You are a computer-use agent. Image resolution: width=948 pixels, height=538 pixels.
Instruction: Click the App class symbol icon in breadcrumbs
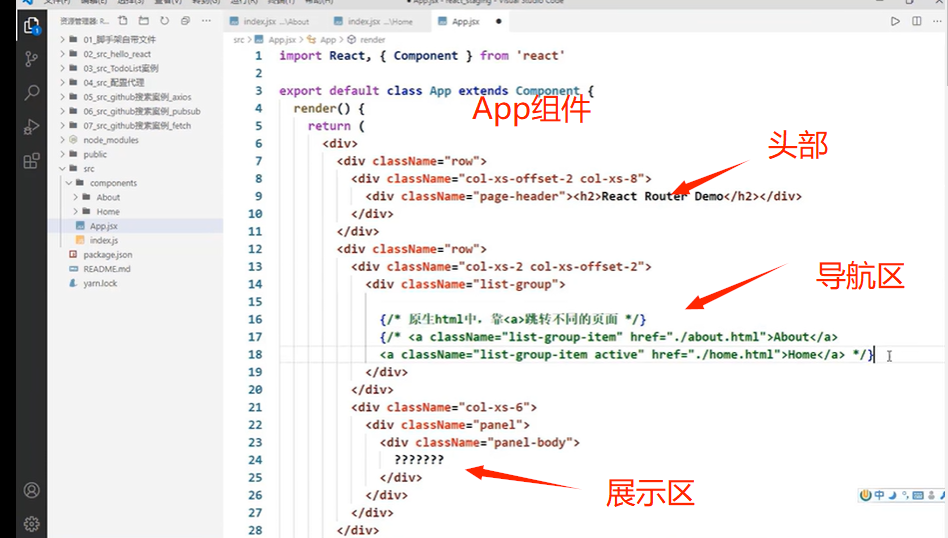click(x=311, y=40)
